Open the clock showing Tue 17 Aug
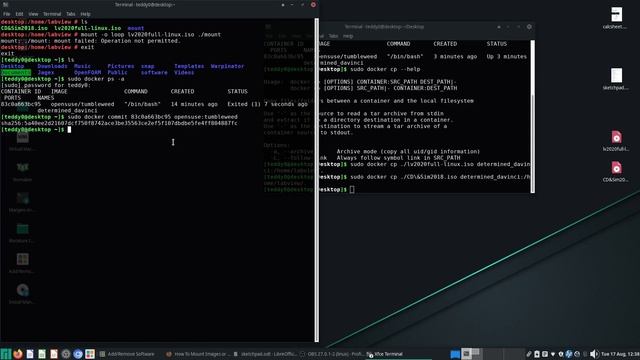Image resolution: width=640 pixels, height=360 pixels. pyautogui.click(x=620, y=354)
